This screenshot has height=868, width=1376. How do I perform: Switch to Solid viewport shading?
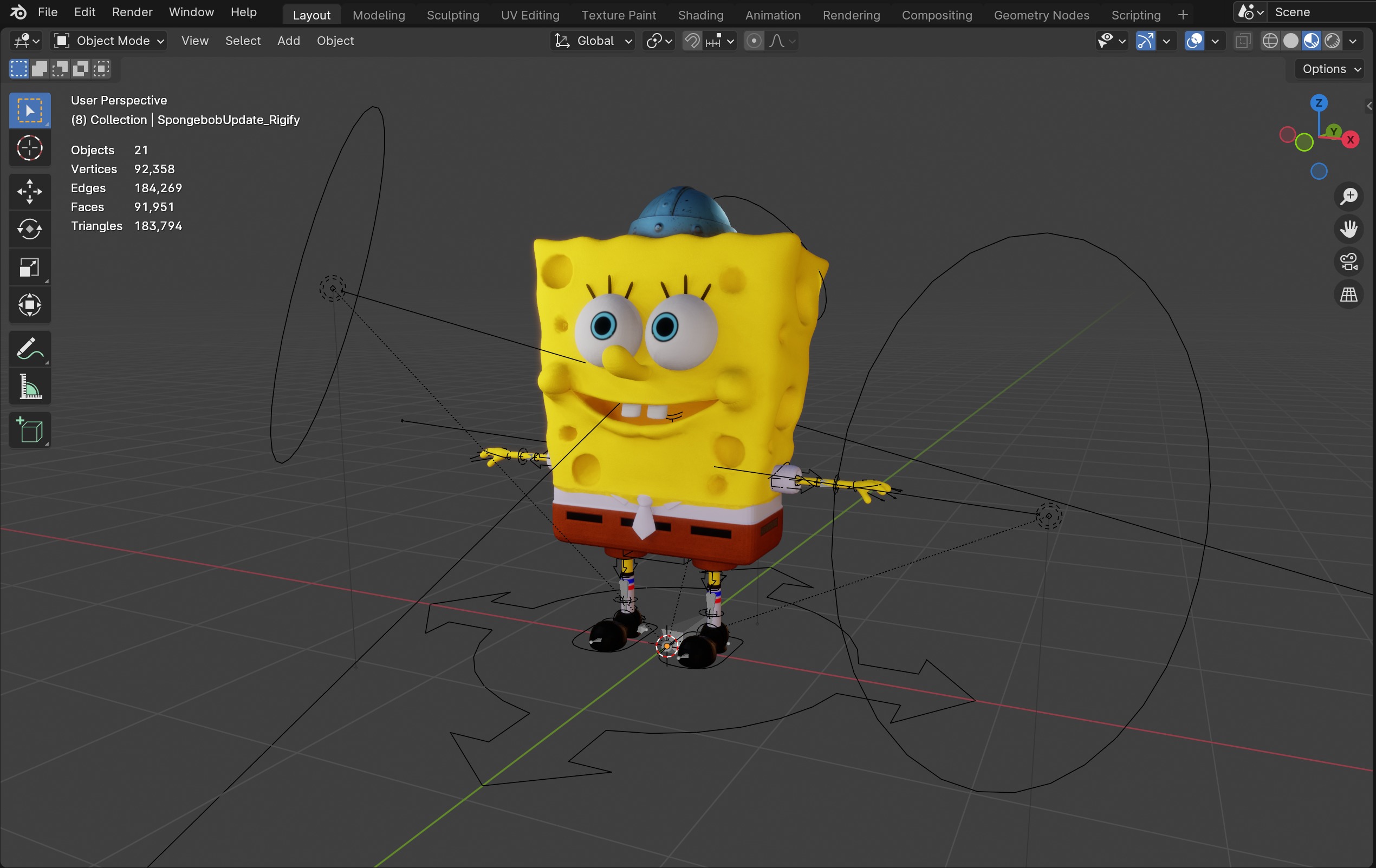coord(1290,41)
